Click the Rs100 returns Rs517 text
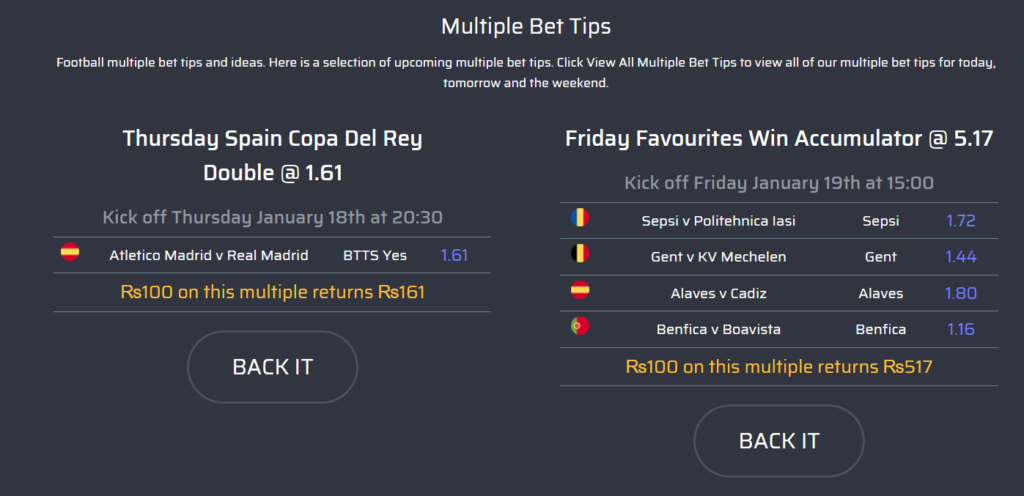The image size is (1024, 496). pos(779,367)
